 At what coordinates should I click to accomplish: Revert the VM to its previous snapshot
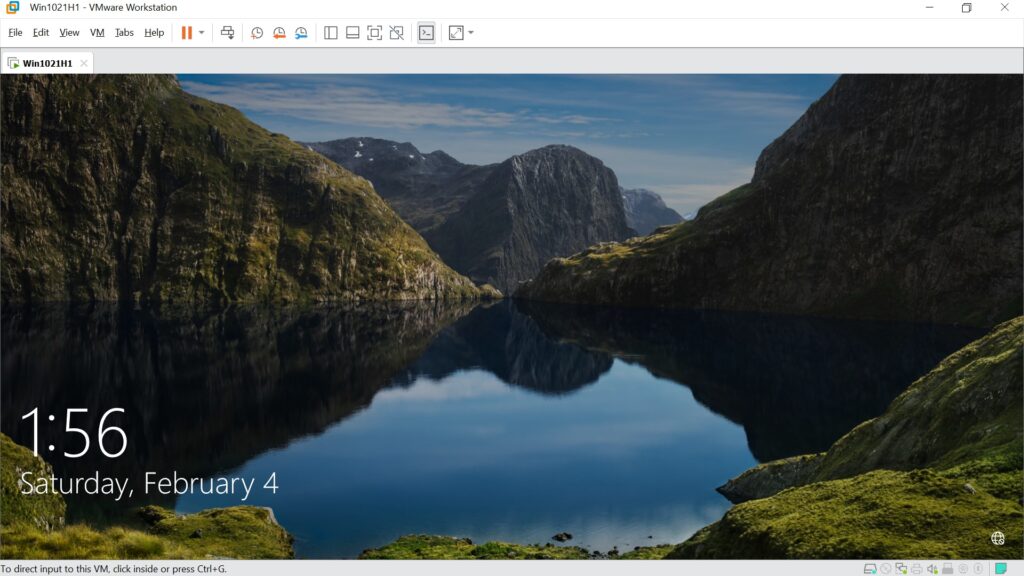point(279,33)
